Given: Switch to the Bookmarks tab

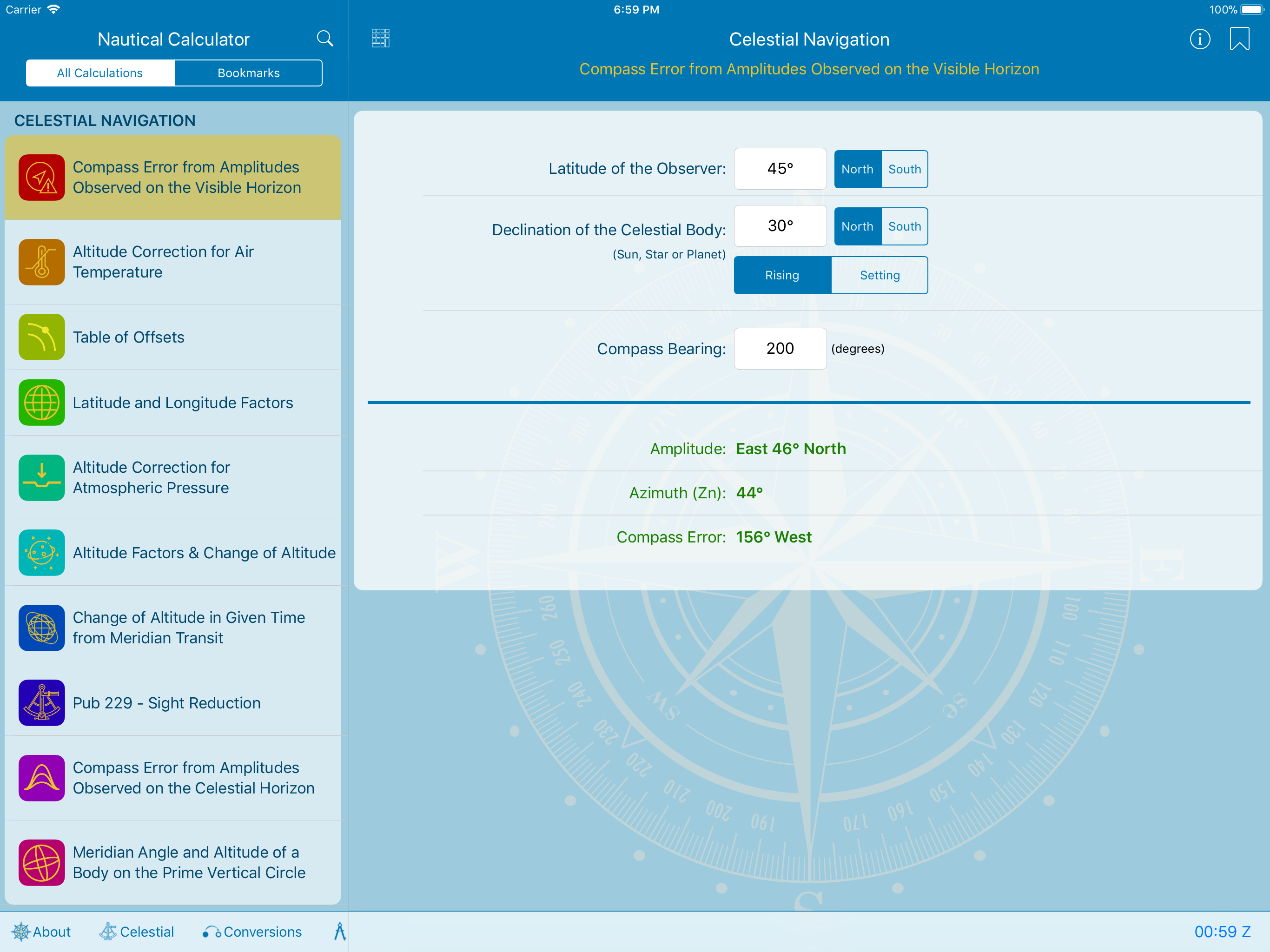Looking at the screenshot, I should tap(248, 73).
